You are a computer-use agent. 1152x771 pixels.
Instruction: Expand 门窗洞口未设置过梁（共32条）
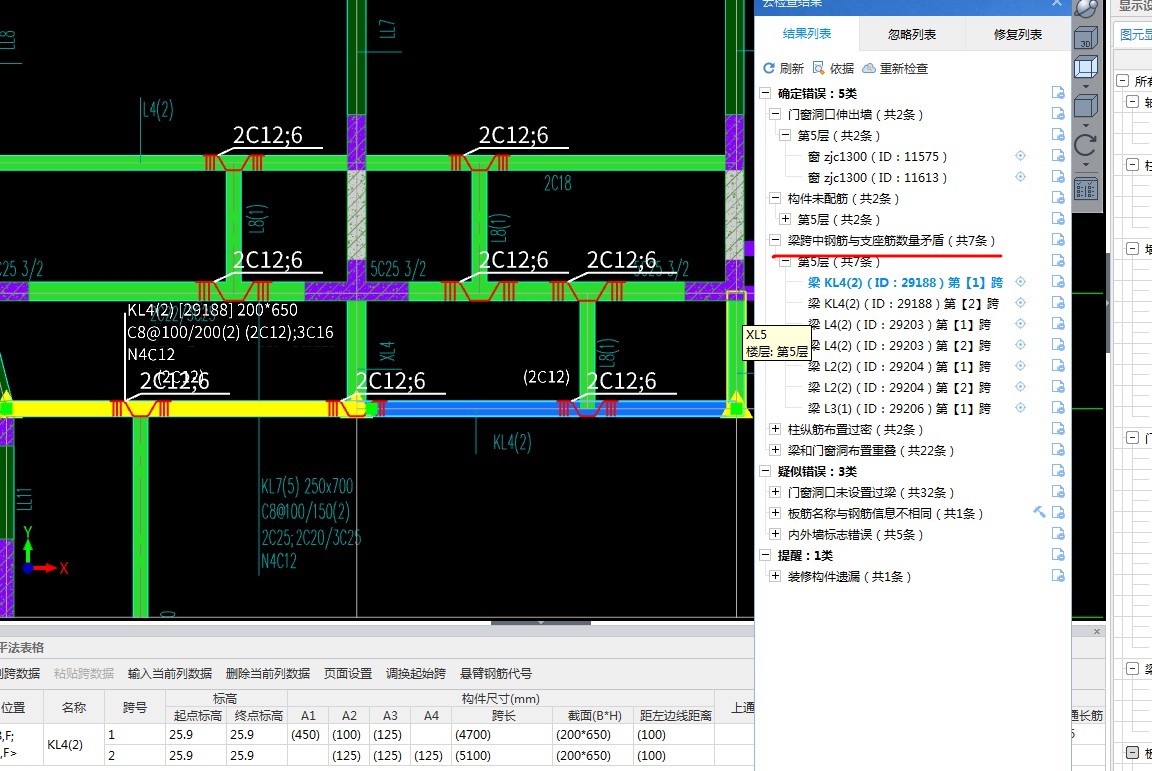[775, 492]
